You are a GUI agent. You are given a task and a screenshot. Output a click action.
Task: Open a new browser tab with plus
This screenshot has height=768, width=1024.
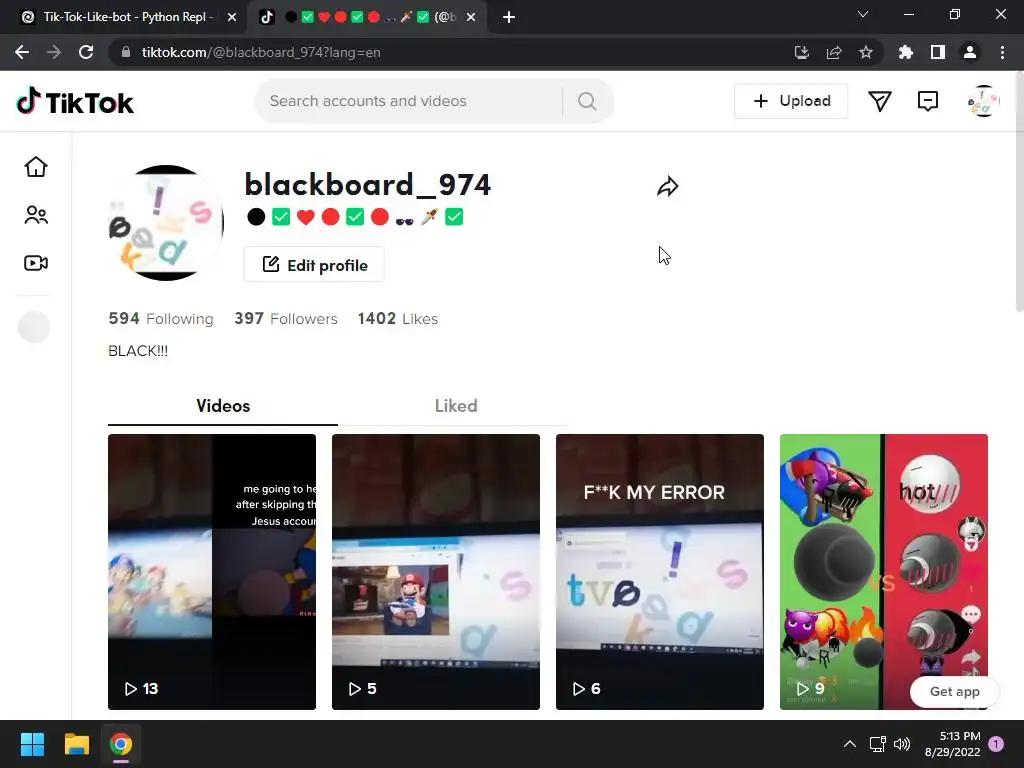tap(509, 17)
